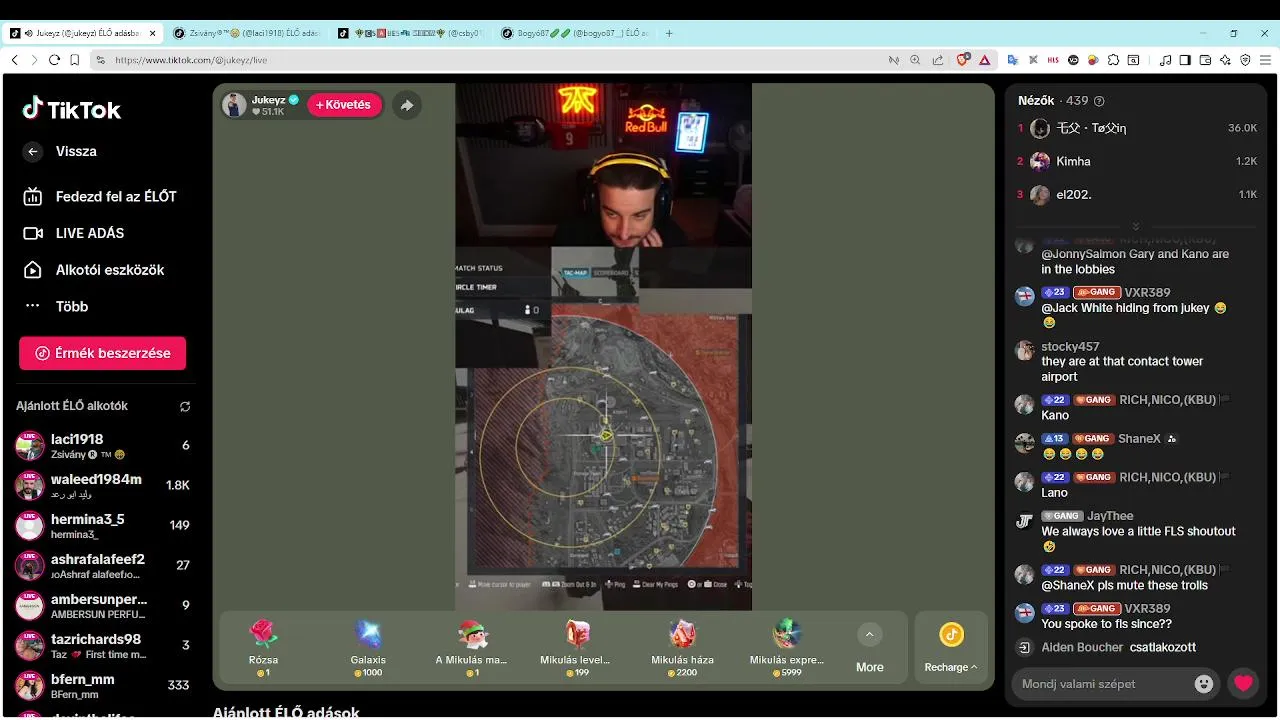The image size is (1280, 720).
Task: Open Leo AI sparkle icon
Action: click(1225, 60)
